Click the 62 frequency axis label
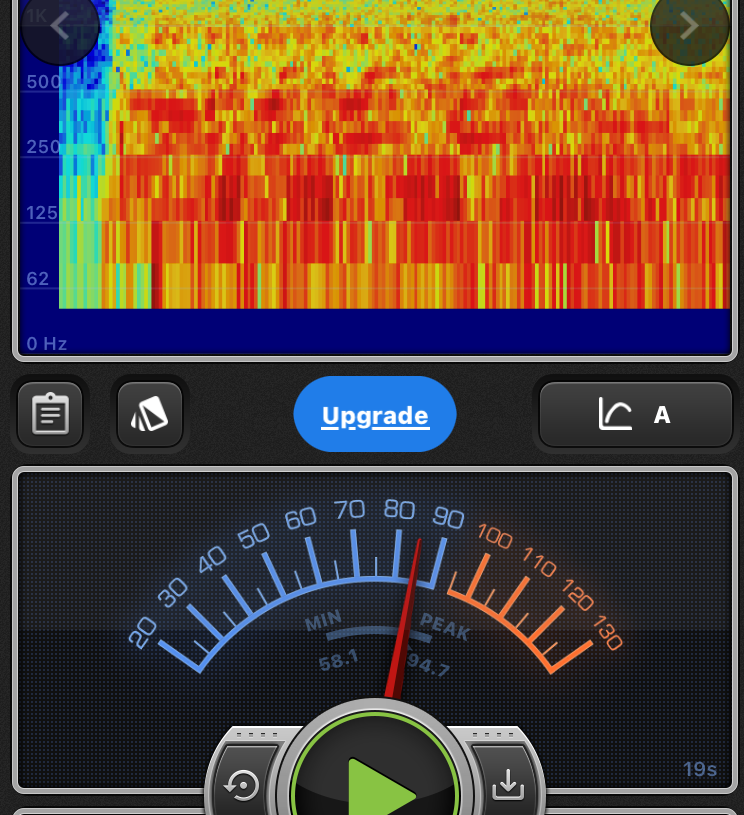This screenshot has height=815, width=744. pos(38,278)
